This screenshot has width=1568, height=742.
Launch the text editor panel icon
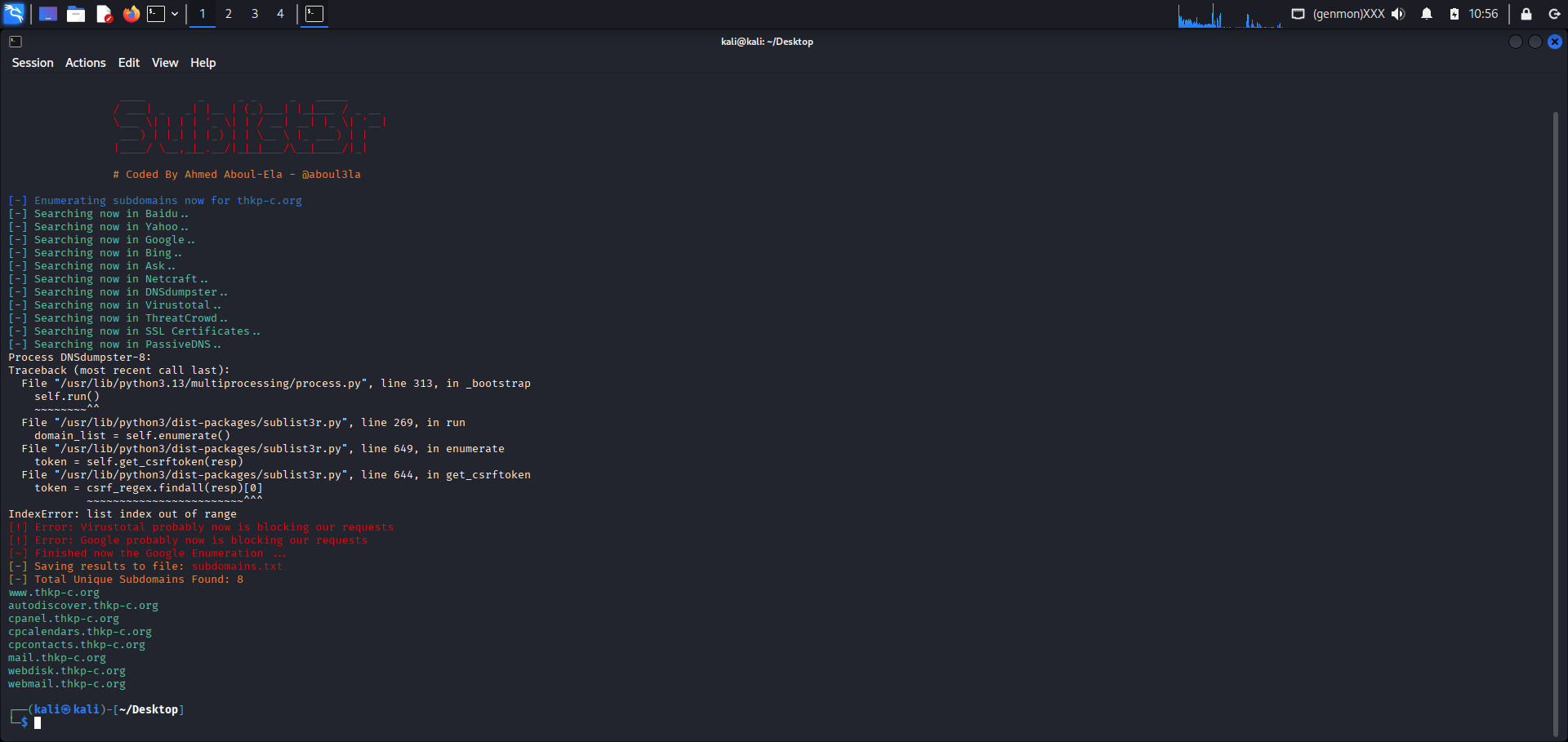pos(104,14)
